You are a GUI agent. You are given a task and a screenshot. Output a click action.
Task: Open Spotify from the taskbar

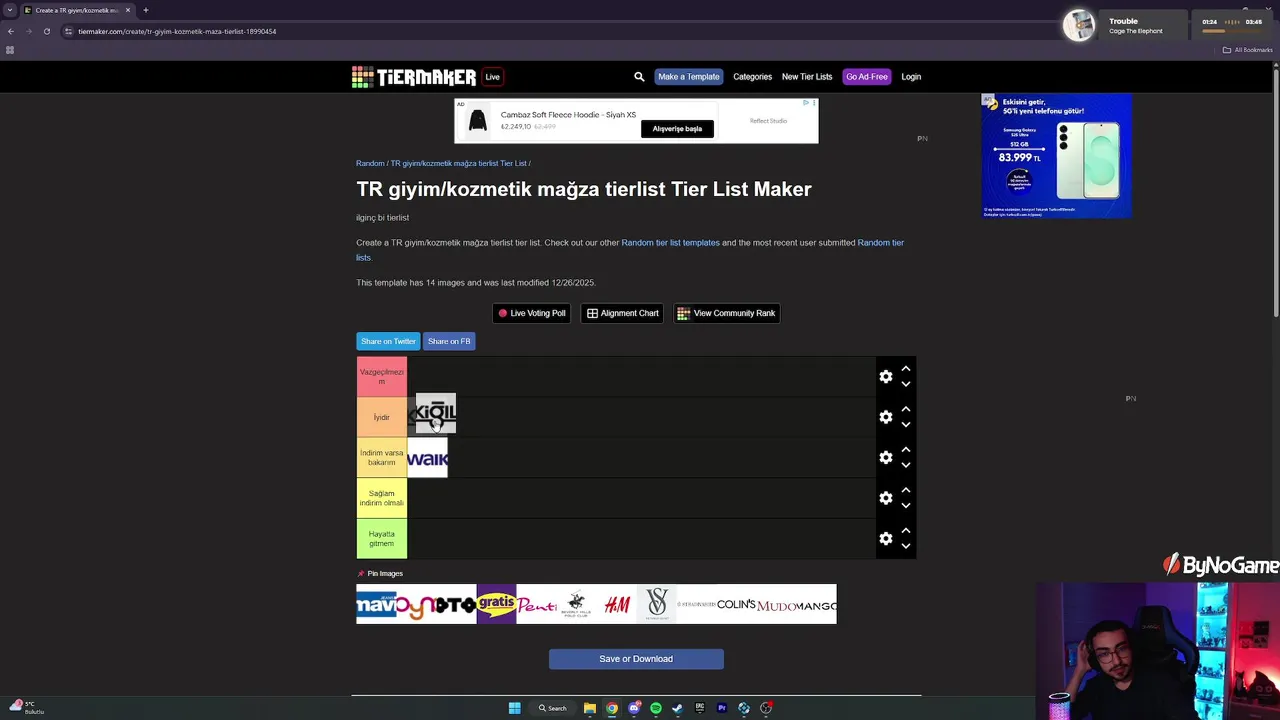coord(656,708)
